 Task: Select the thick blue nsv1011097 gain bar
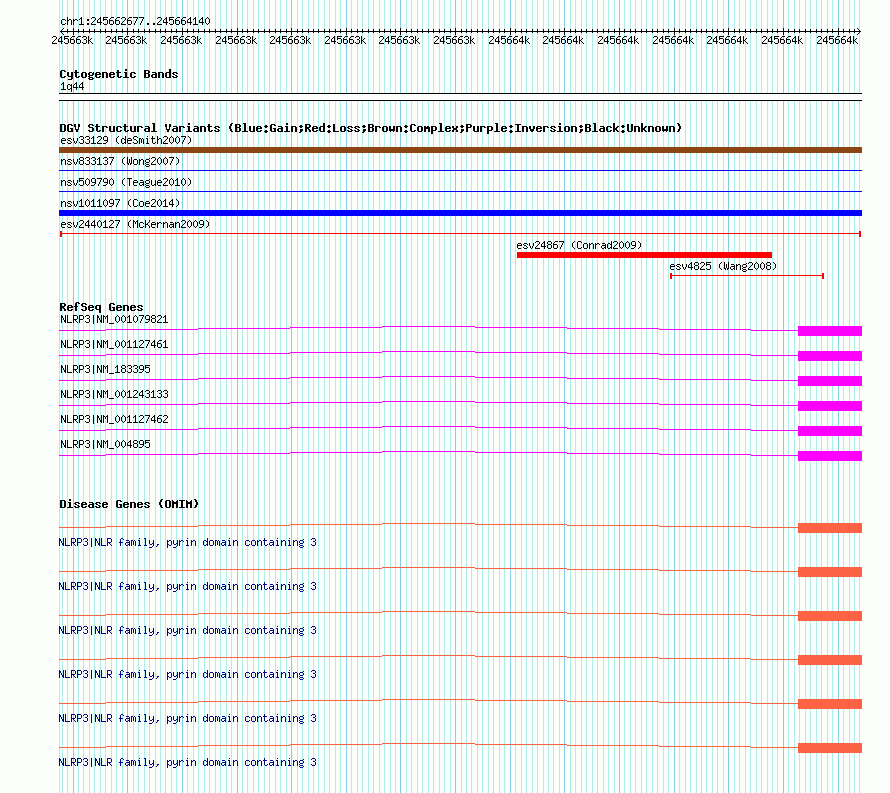460,213
